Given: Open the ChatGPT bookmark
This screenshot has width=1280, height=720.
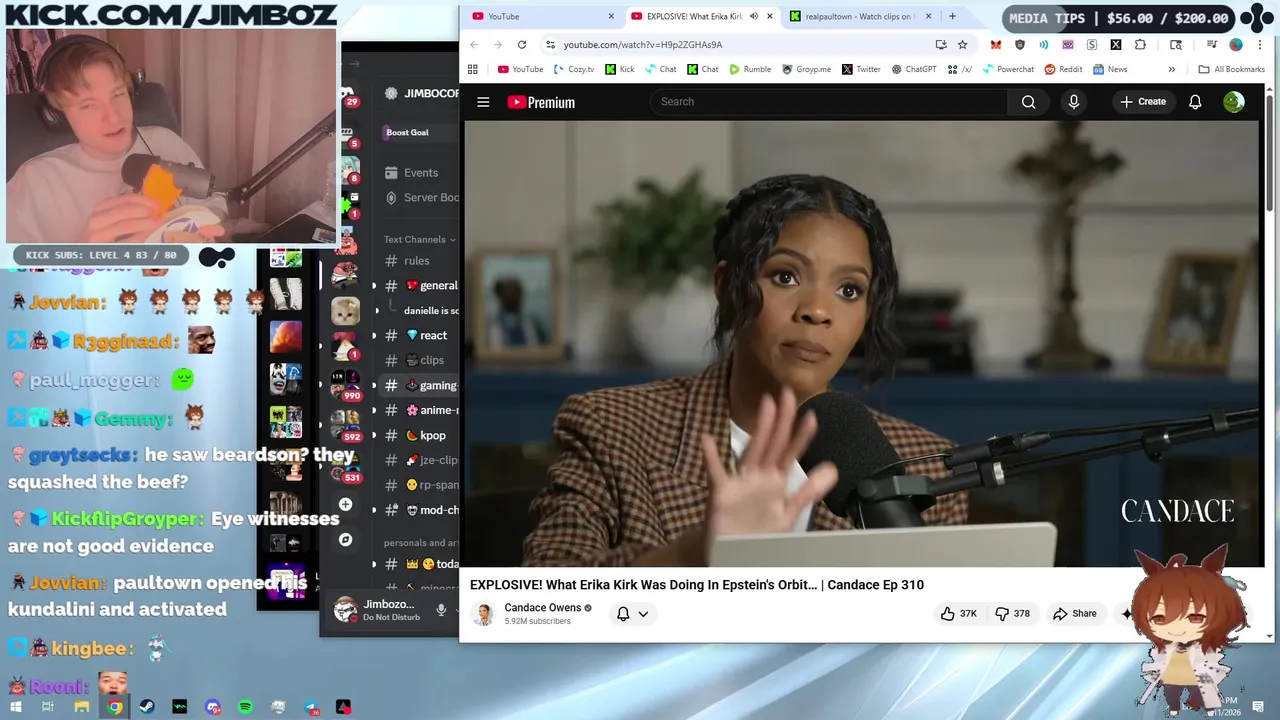Looking at the screenshot, I should [x=914, y=70].
